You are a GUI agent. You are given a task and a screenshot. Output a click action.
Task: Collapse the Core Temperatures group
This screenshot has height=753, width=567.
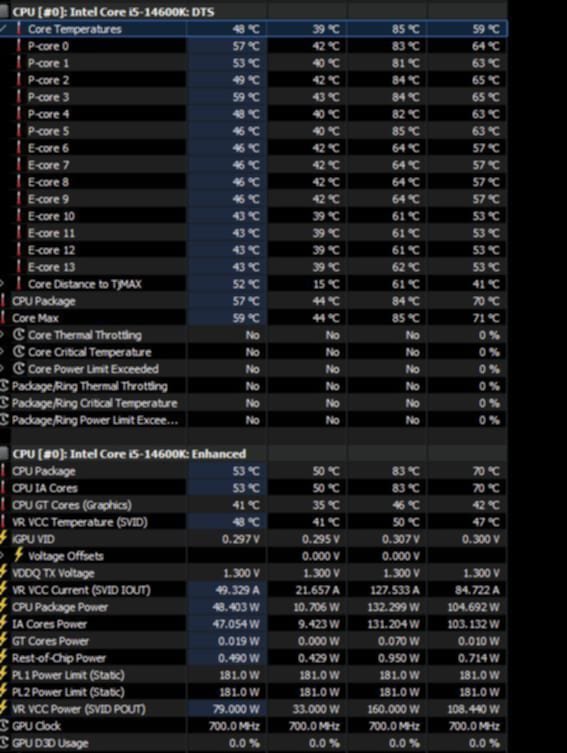3,29
